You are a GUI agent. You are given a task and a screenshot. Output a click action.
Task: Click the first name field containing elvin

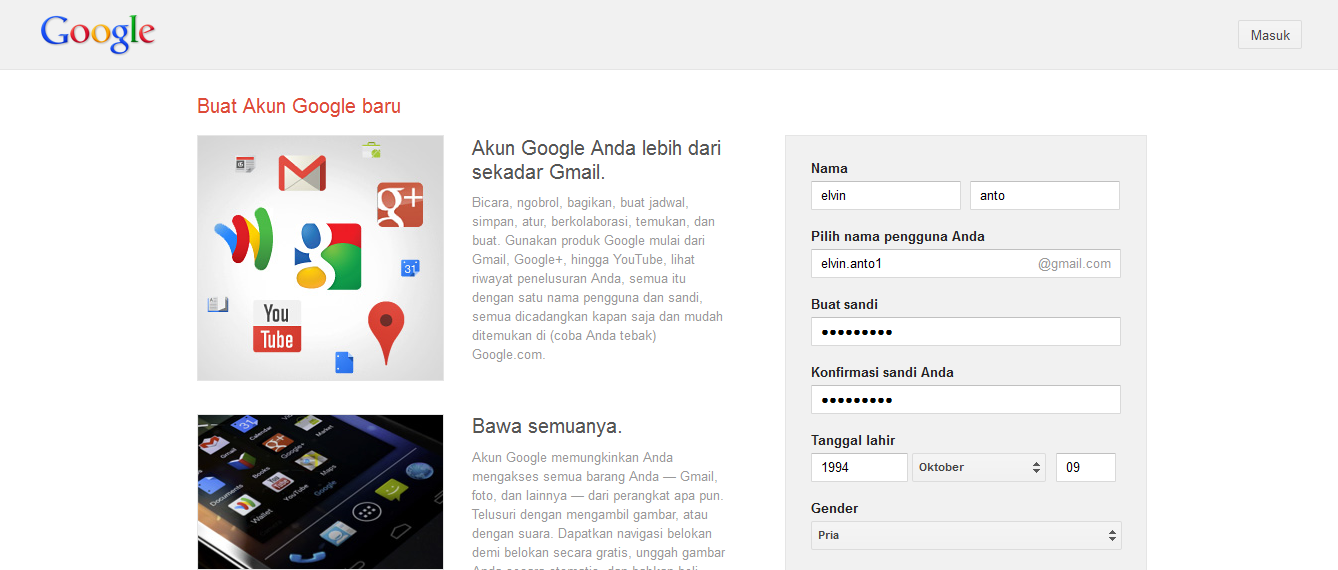coord(886,195)
